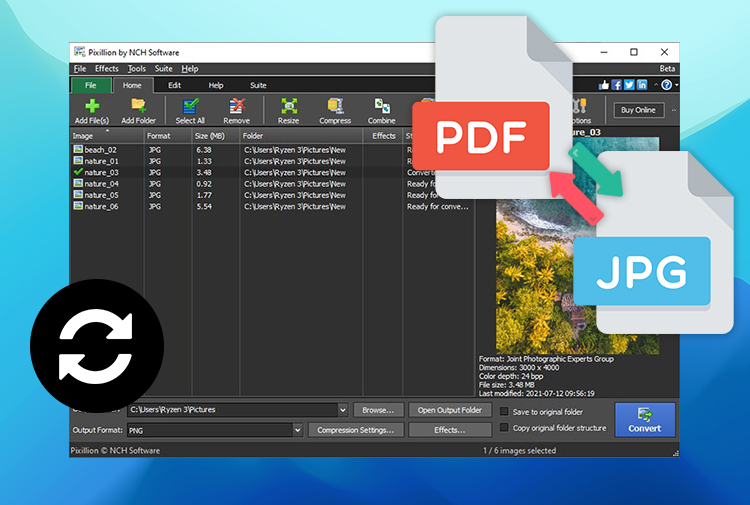Select the nature_05 file name
The height and width of the screenshot is (505, 750).
point(101,195)
